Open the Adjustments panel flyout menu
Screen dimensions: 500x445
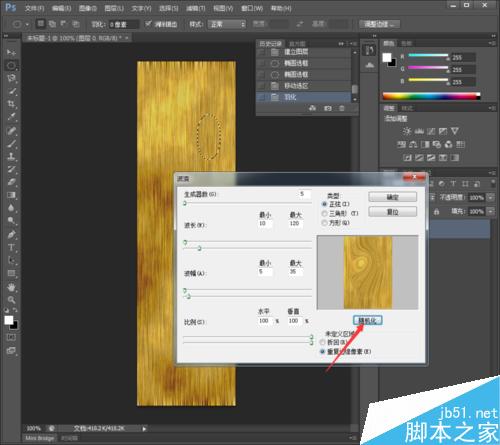[x=491, y=108]
